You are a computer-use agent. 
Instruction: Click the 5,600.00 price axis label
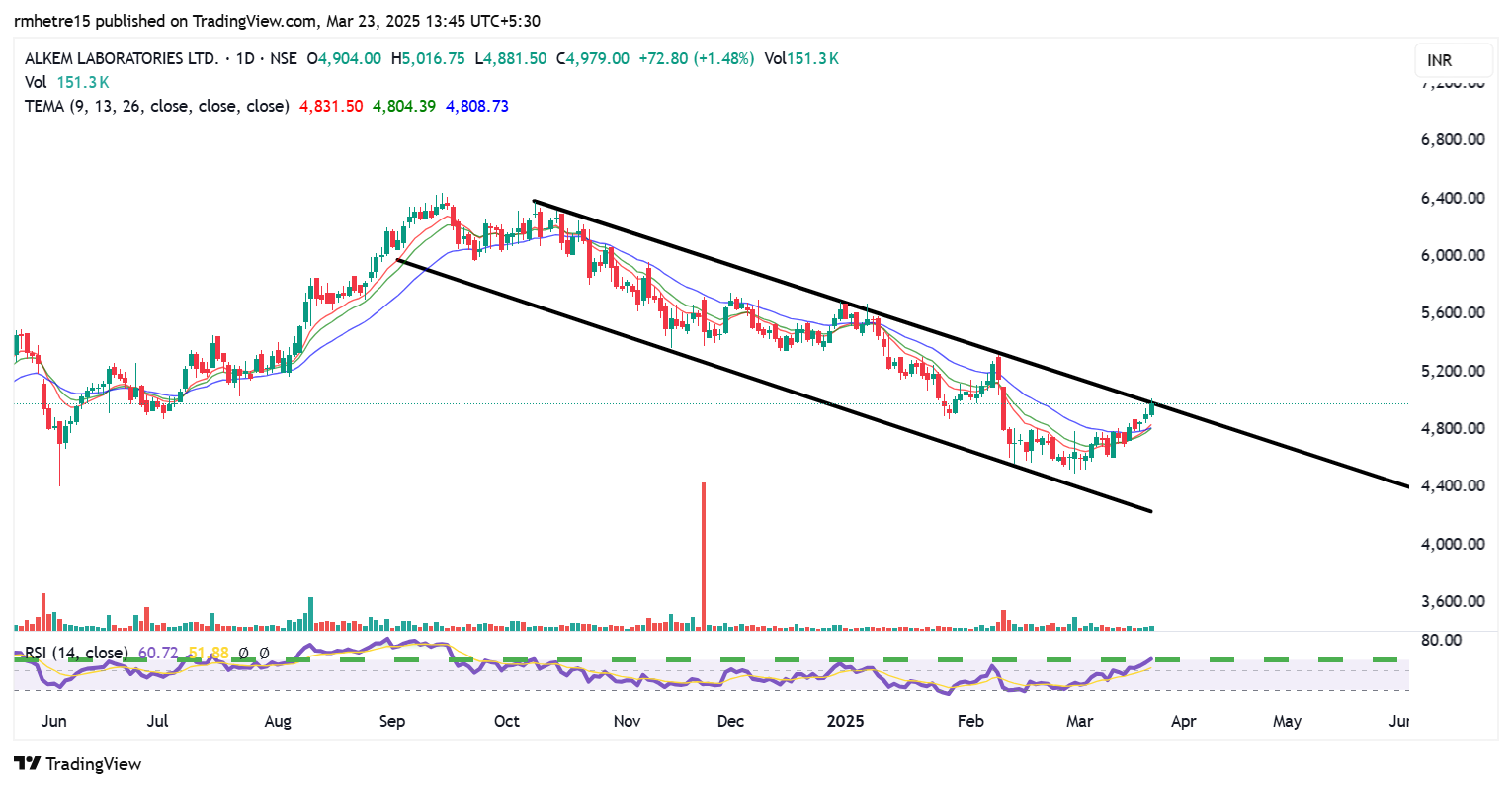(1453, 312)
